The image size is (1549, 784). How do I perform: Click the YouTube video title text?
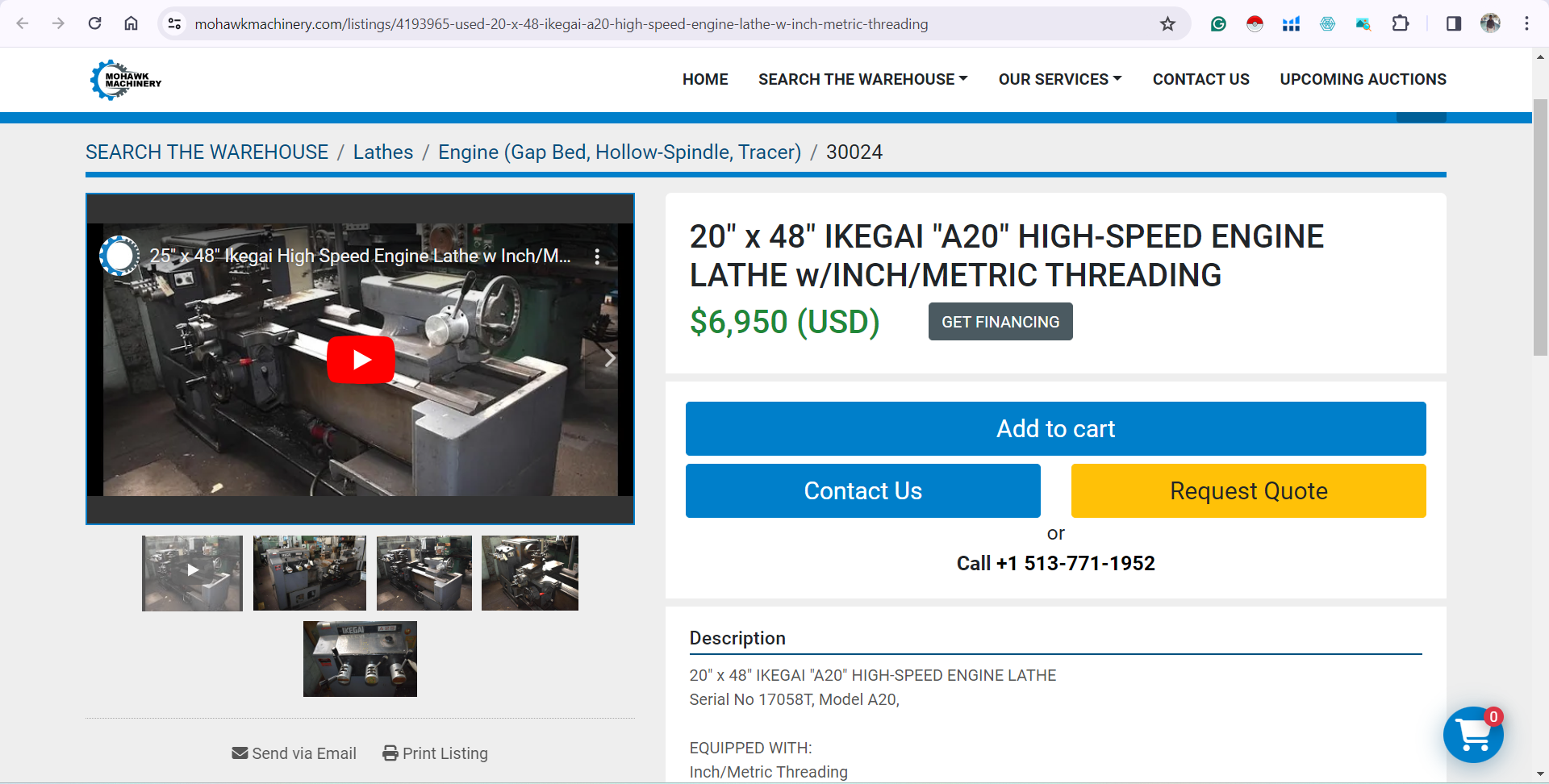pyautogui.click(x=360, y=256)
